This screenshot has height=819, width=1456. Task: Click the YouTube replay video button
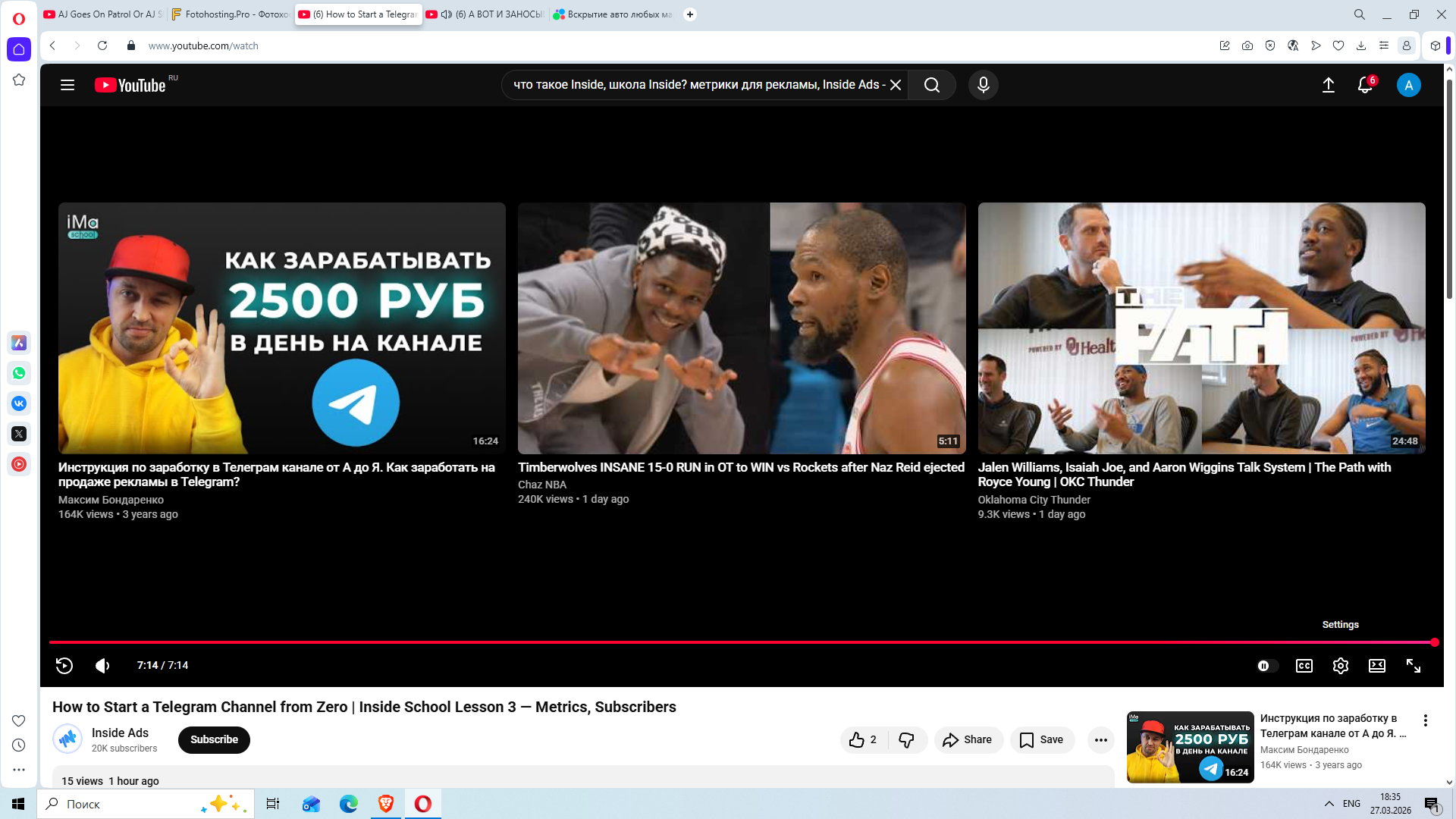point(64,666)
